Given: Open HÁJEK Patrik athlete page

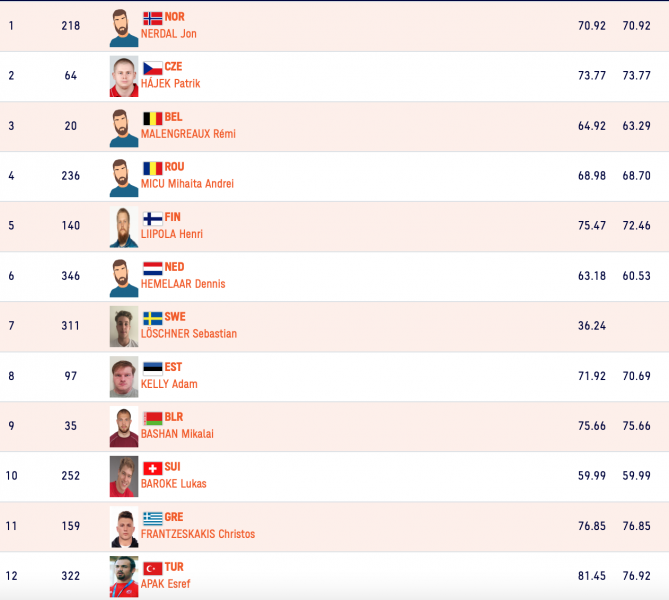Looking at the screenshot, I should [172, 84].
